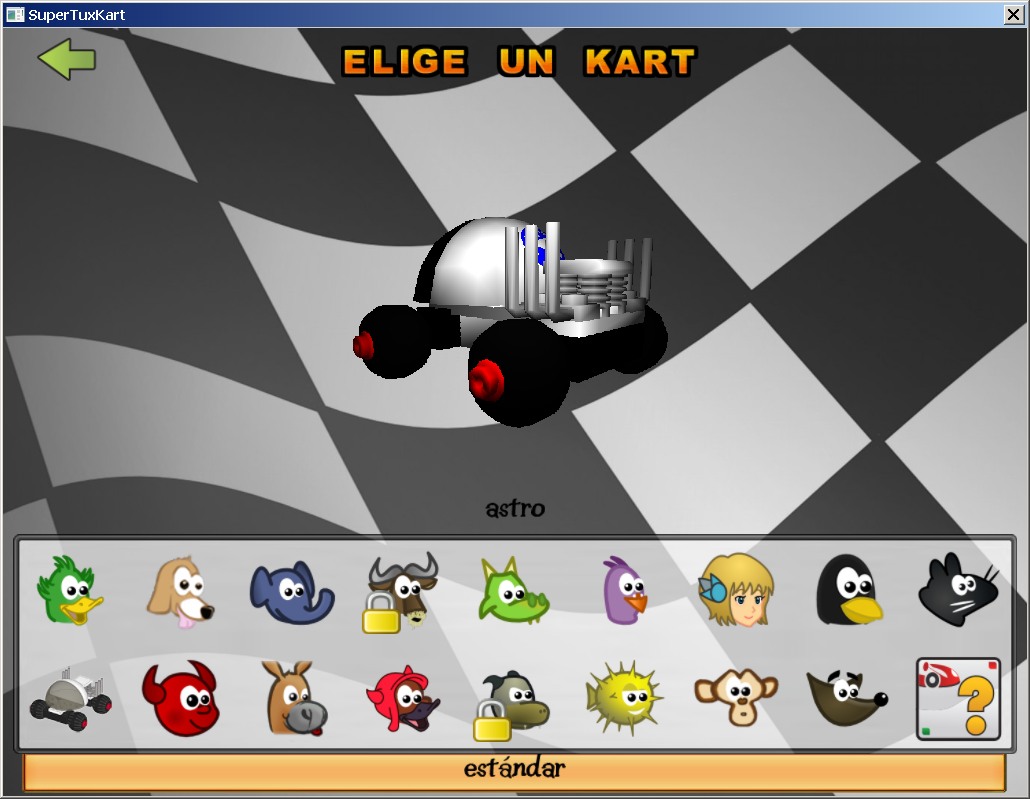Select the green duck kart character
The width and height of the screenshot is (1030, 799).
pyautogui.click(x=70, y=589)
